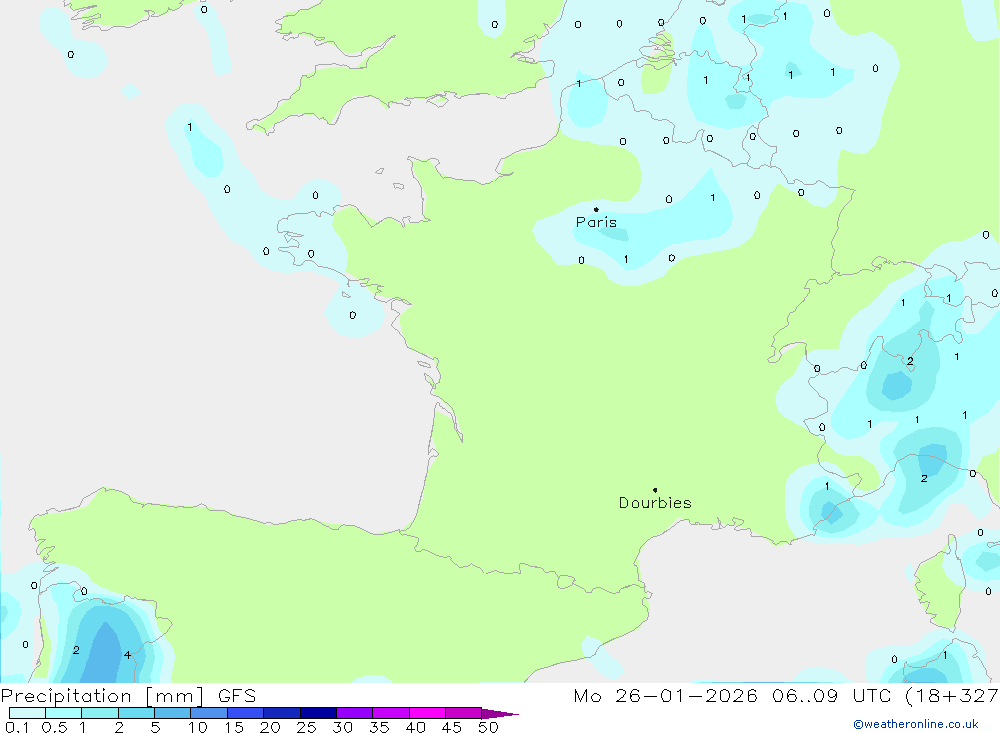Click the 'Precipitation [mm] GFS' title
Screen dimensions: 1000x733
pyautogui.click(x=128, y=695)
